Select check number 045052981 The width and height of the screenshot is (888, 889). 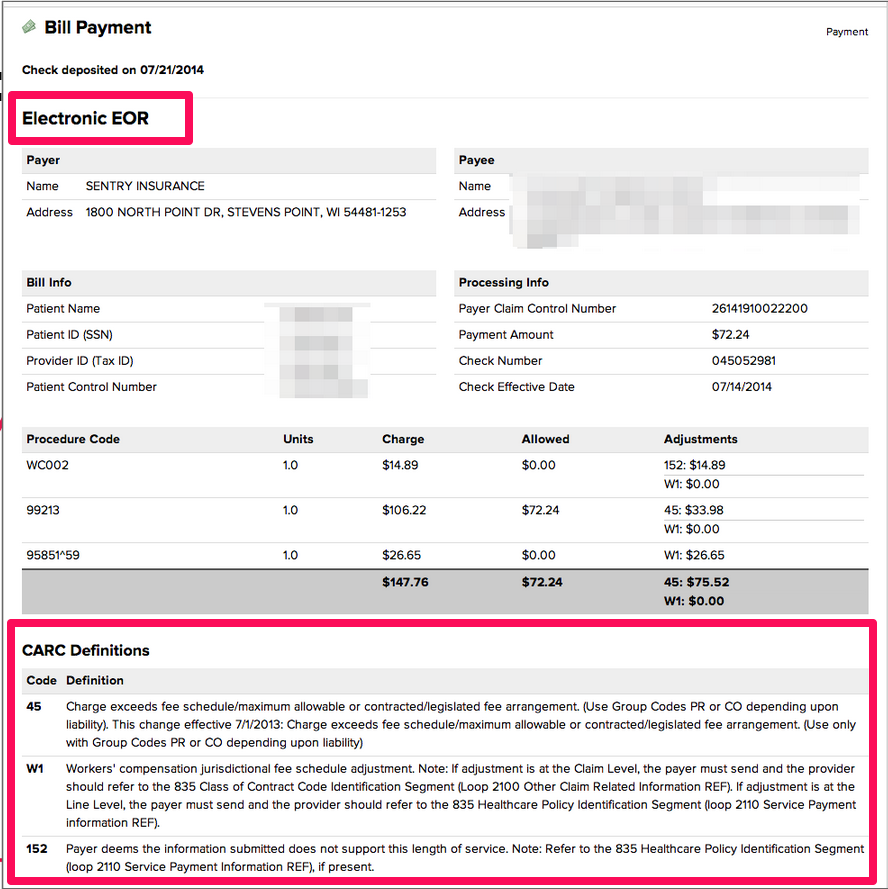743,361
